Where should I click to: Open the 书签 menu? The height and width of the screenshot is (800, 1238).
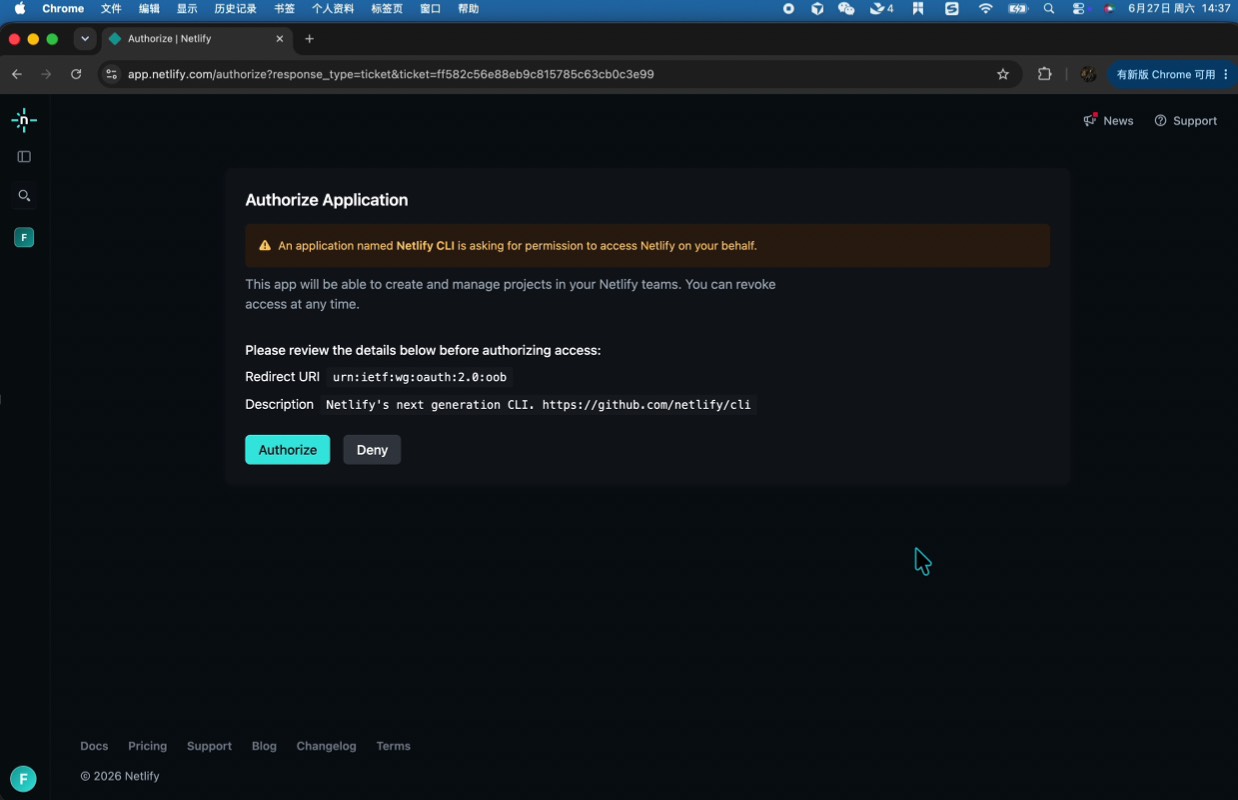coord(285,9)
